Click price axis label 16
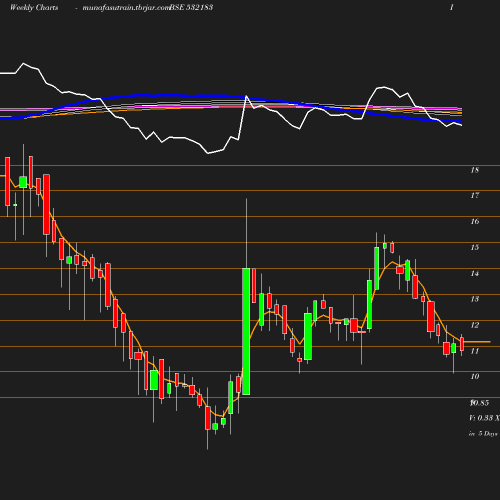Image resolution: width=500 pixels, height=500 pixels. [x=475, y=221]
